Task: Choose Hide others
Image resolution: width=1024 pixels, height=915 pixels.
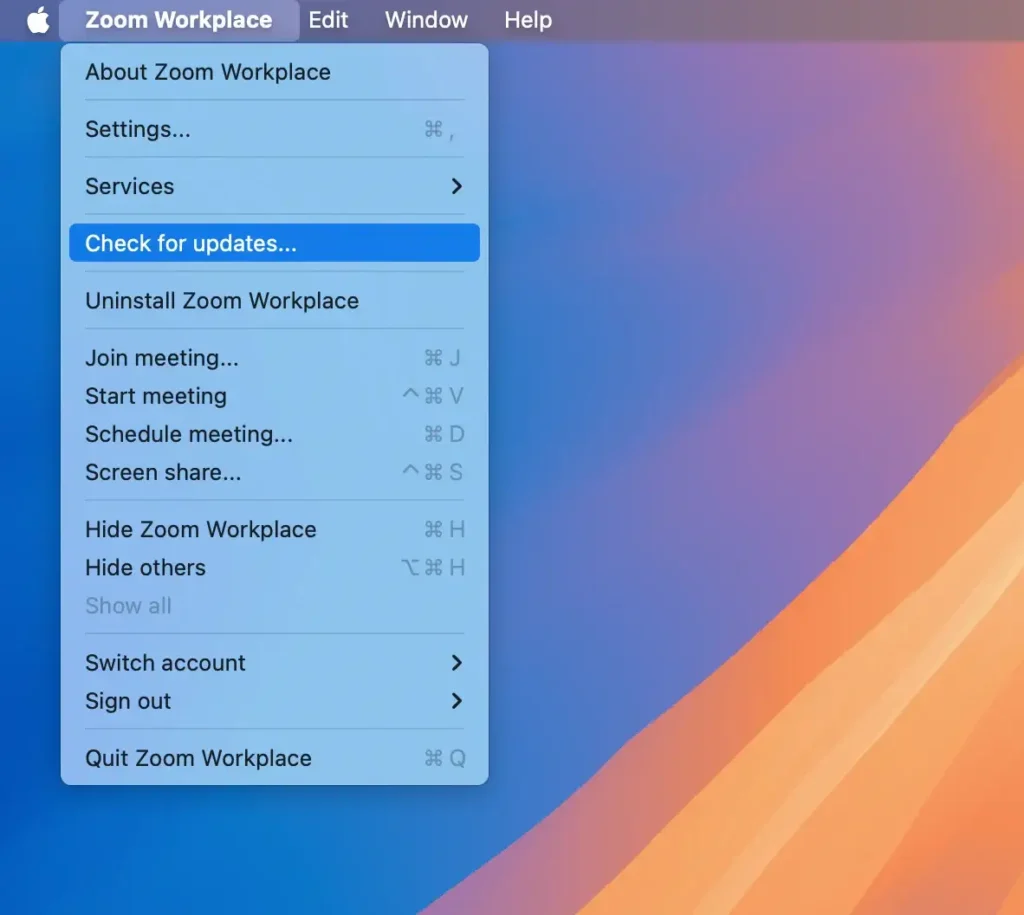Action: click(274, 568)
